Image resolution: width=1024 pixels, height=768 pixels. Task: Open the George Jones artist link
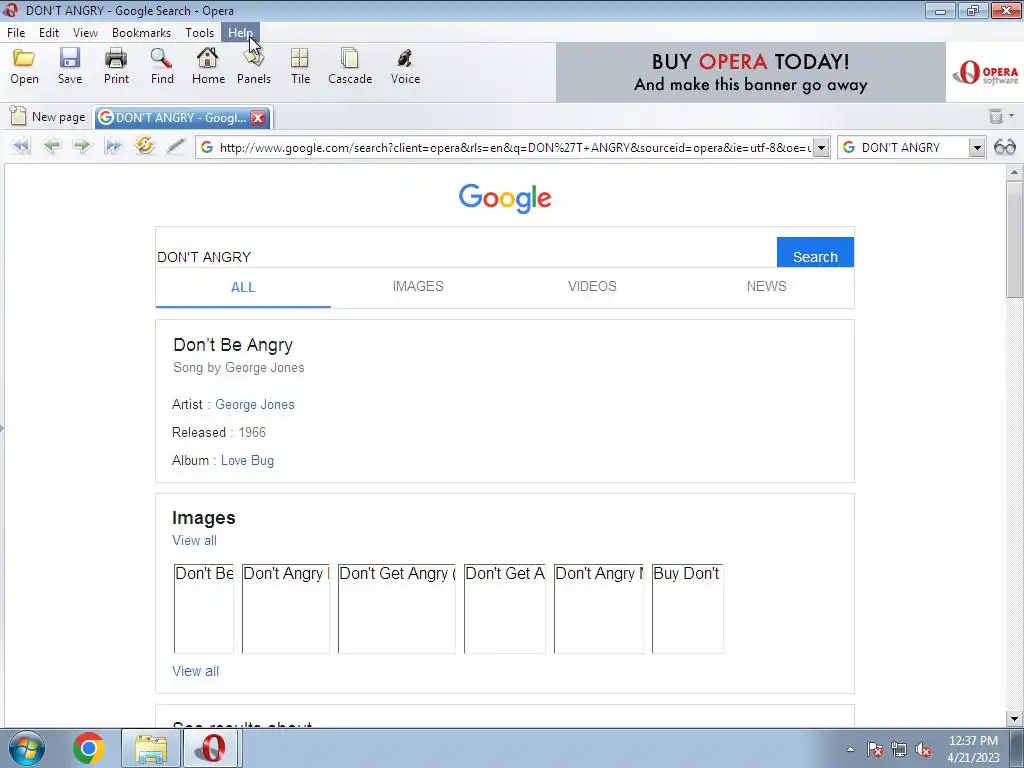[255, 405]
